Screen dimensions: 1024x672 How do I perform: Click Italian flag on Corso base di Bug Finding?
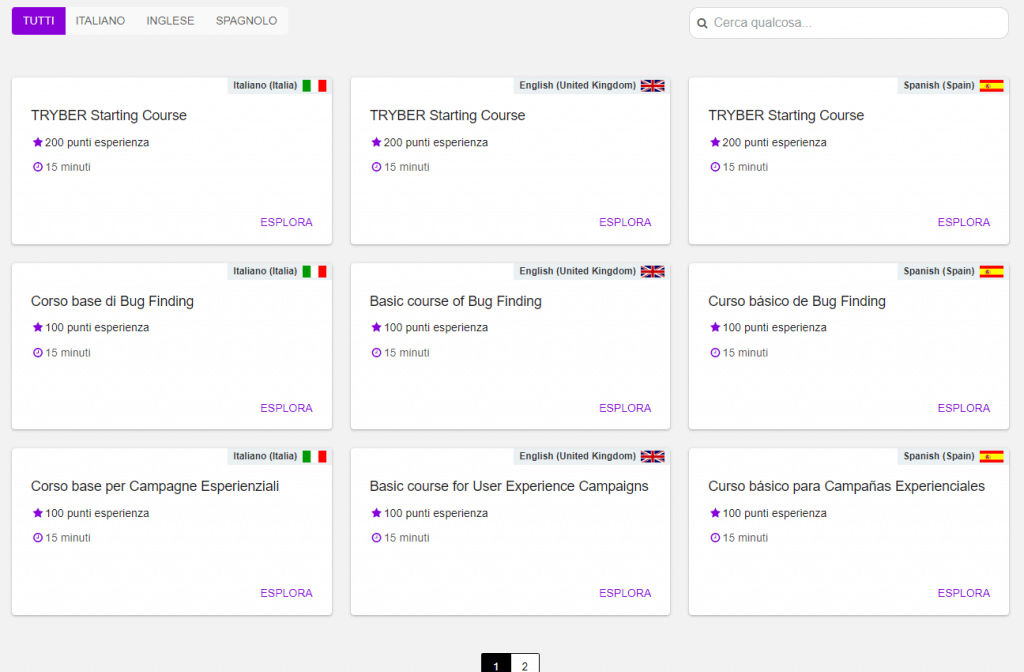pyautogui.click(x=314, y=271)
